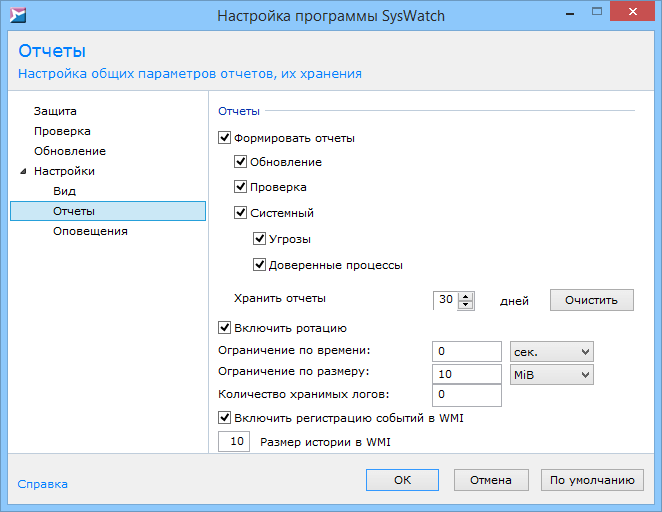
Task: Toggle Включить регистрацию событий в WMI
Action: (x=224, y=417)
